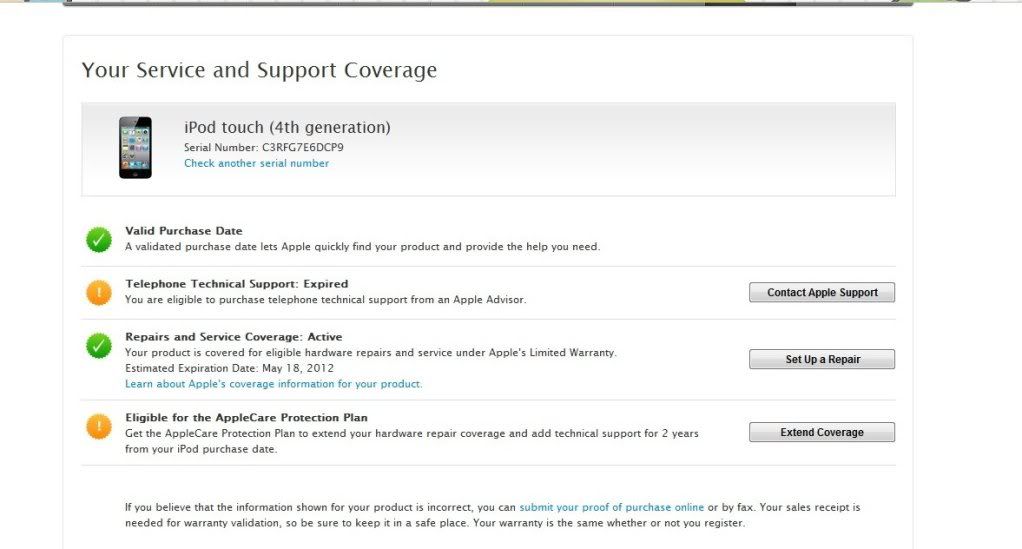Click green checkmark beside Repairs and Service Coverage

click(98, 346)
